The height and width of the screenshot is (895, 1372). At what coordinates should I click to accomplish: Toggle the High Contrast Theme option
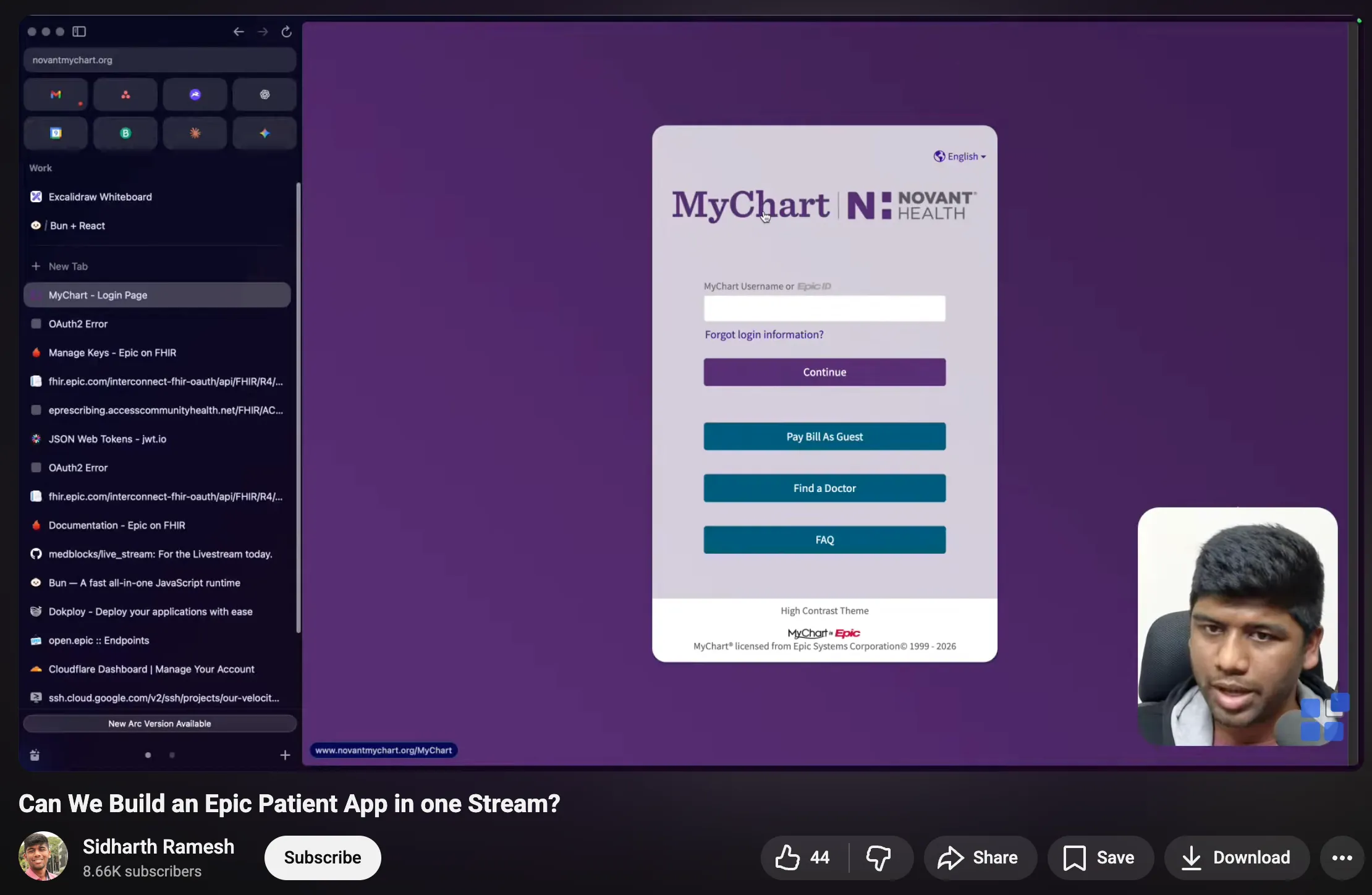point(824,611)
